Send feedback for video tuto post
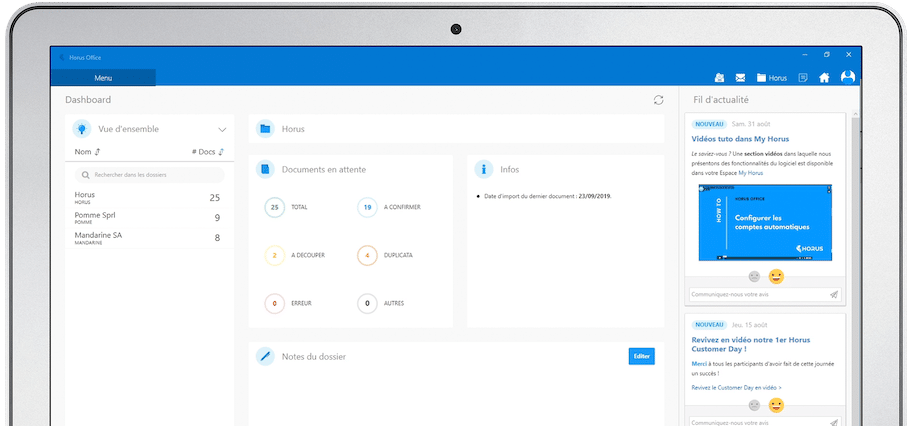 (x=834, y=295)
